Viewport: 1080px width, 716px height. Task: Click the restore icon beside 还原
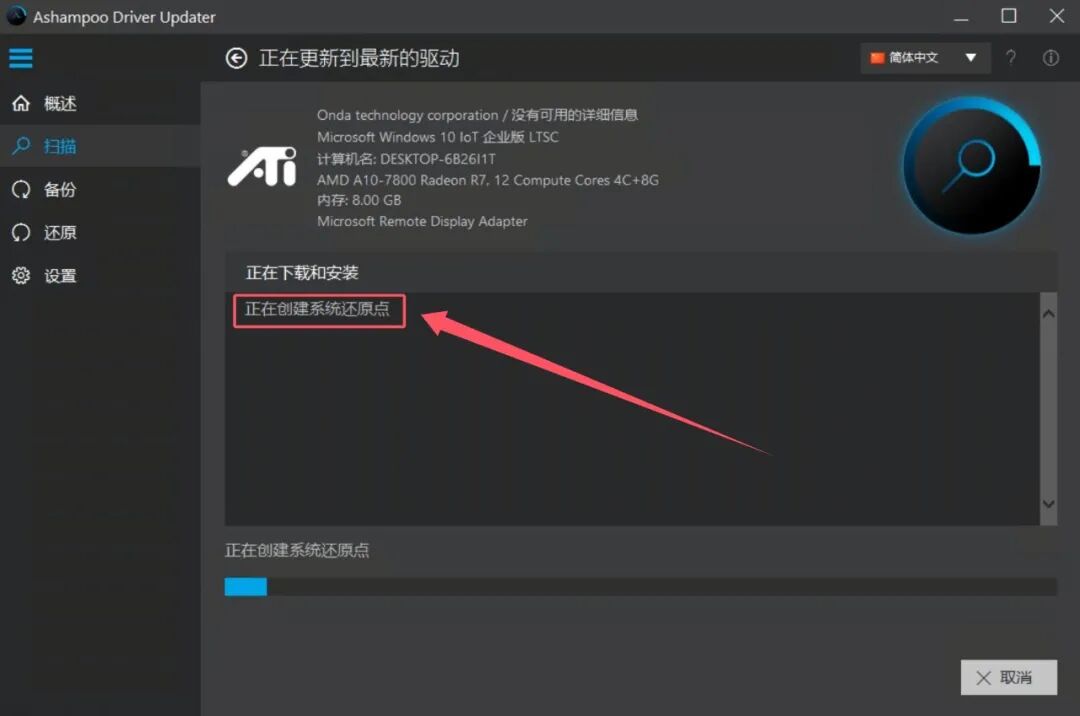21,233
